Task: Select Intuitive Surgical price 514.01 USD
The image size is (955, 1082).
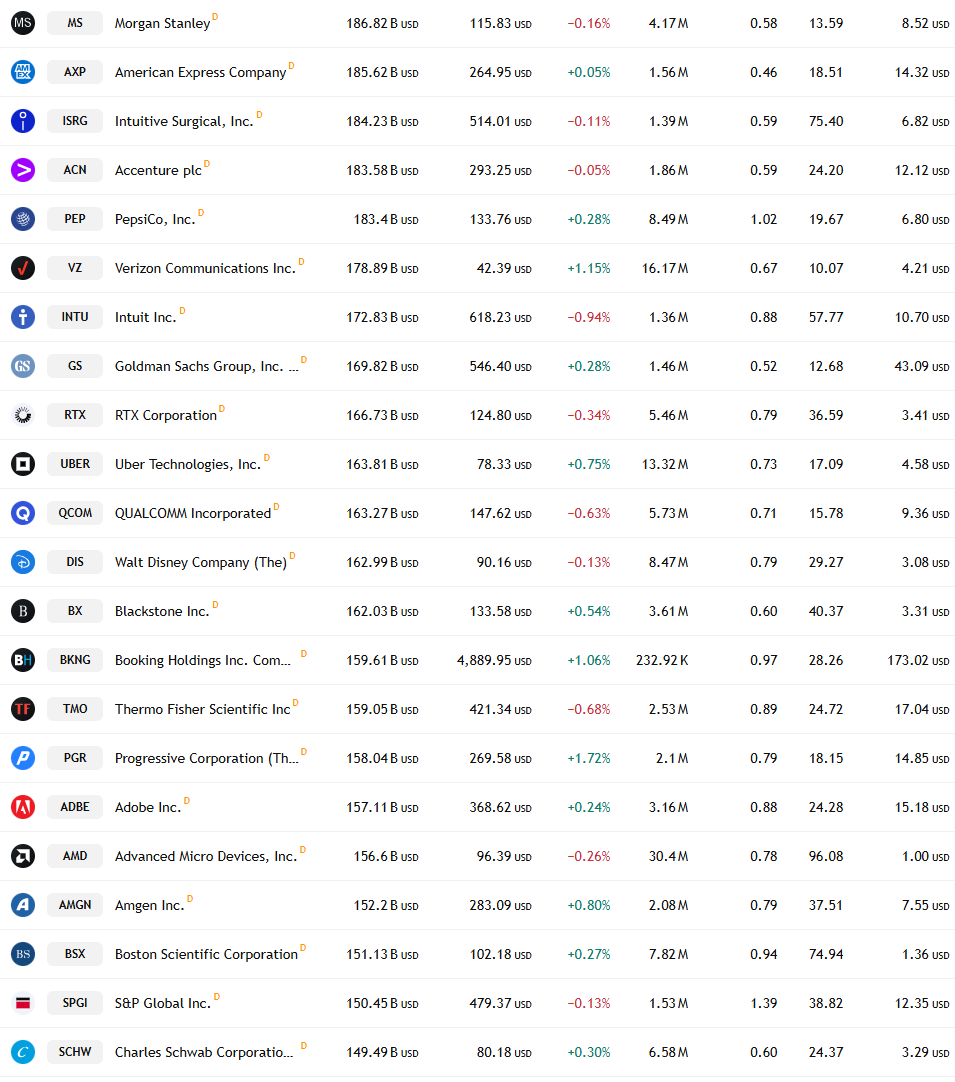Action: (x=500, y=121)
